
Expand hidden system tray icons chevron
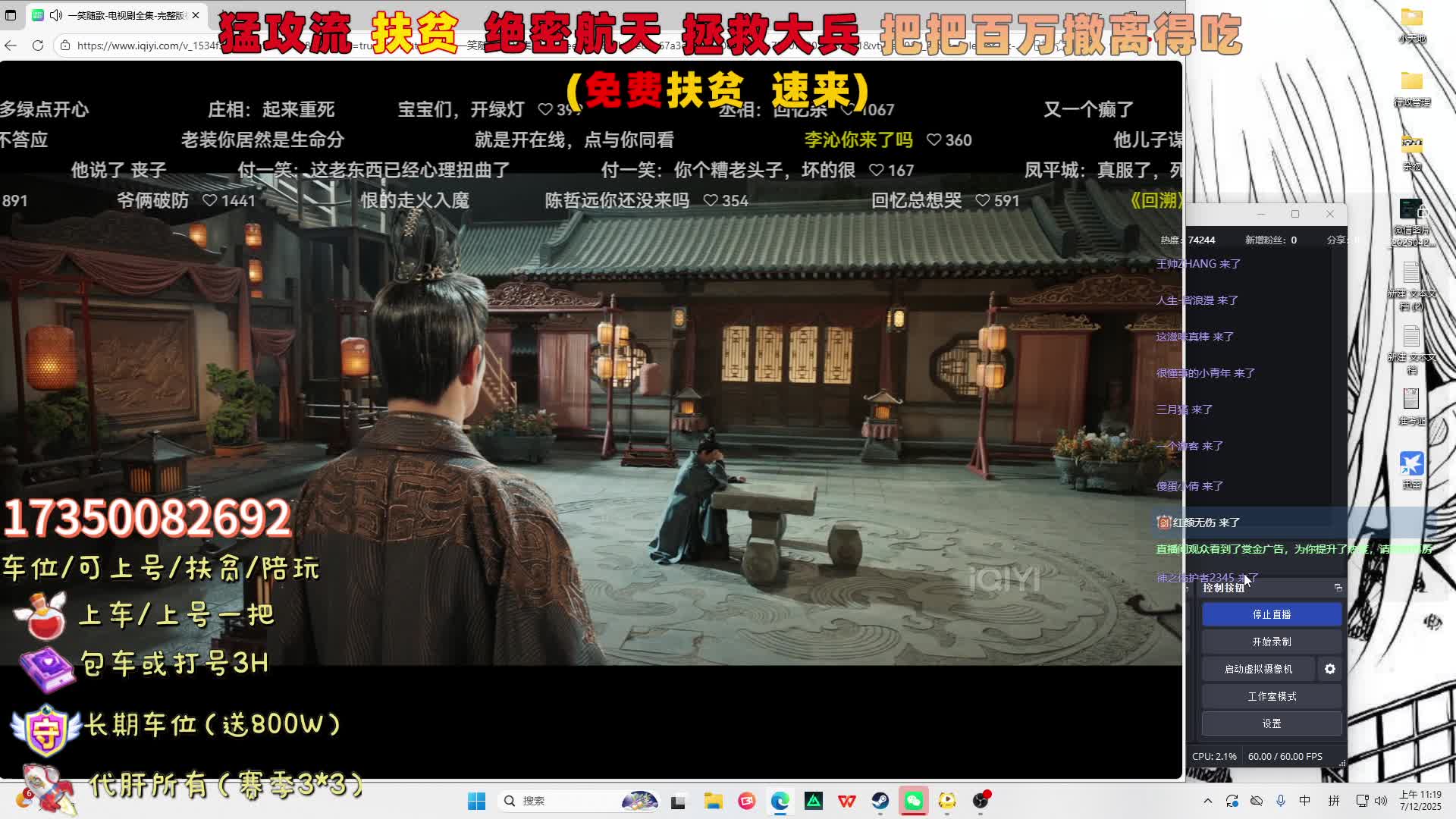pos(1207,801)
